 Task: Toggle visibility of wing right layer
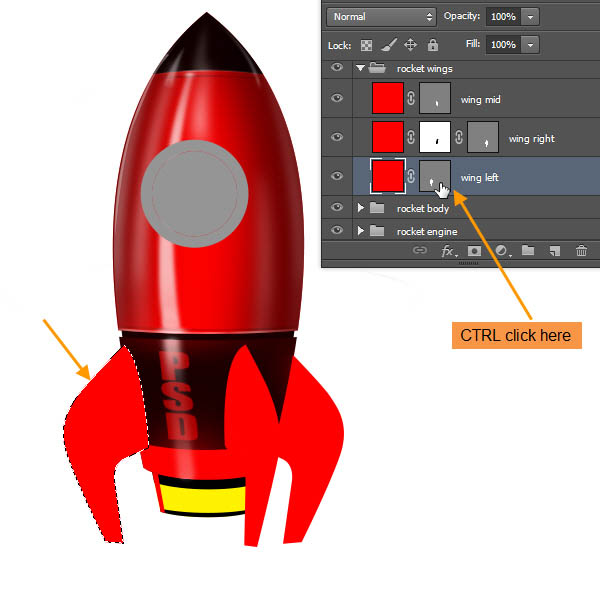point(337,138)
